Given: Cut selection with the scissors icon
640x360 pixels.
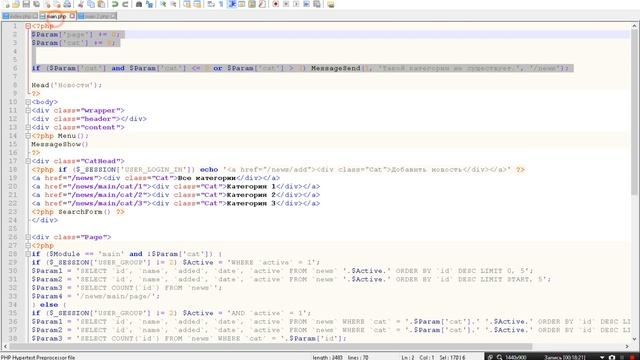Looking at the screenshot, I should [x=80, y=4].
